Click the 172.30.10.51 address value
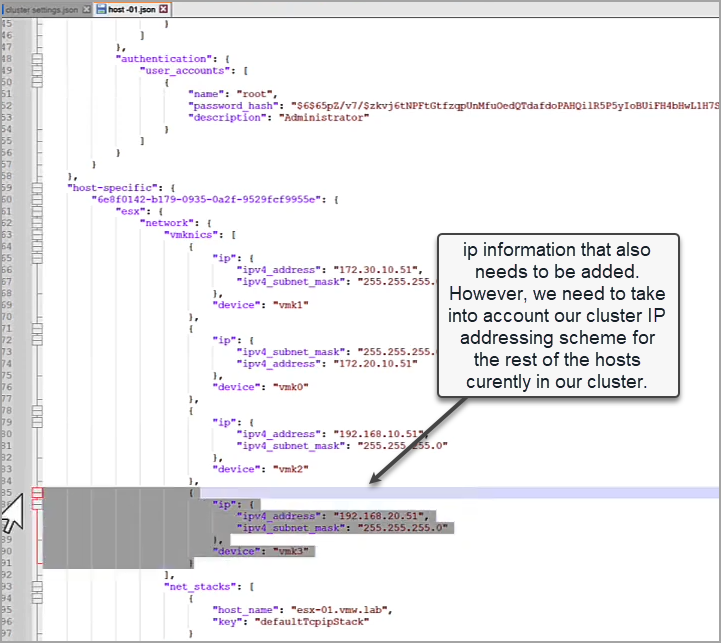Viewport: 721px width, 643px height. pyautogui.click(x=376, y=270)
